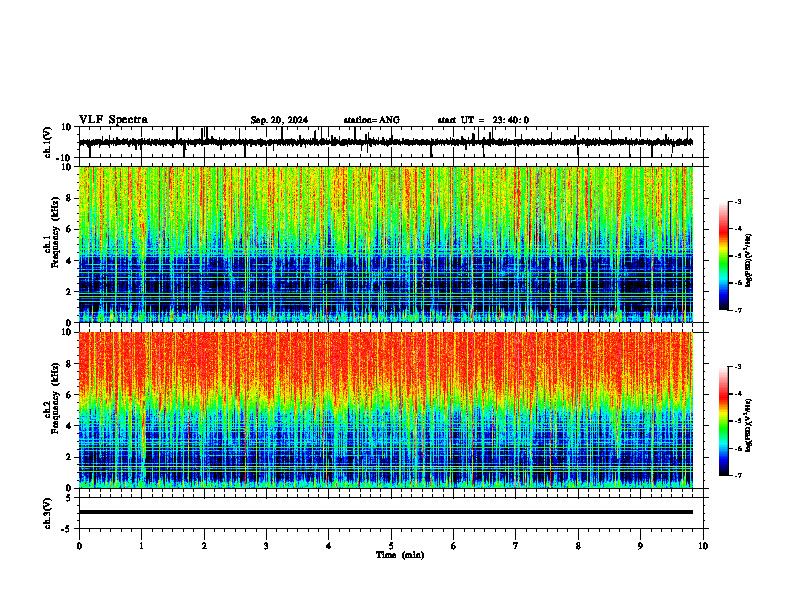
Task: Click the "VLF Spectra" title text
Action: tap(113, 120)
